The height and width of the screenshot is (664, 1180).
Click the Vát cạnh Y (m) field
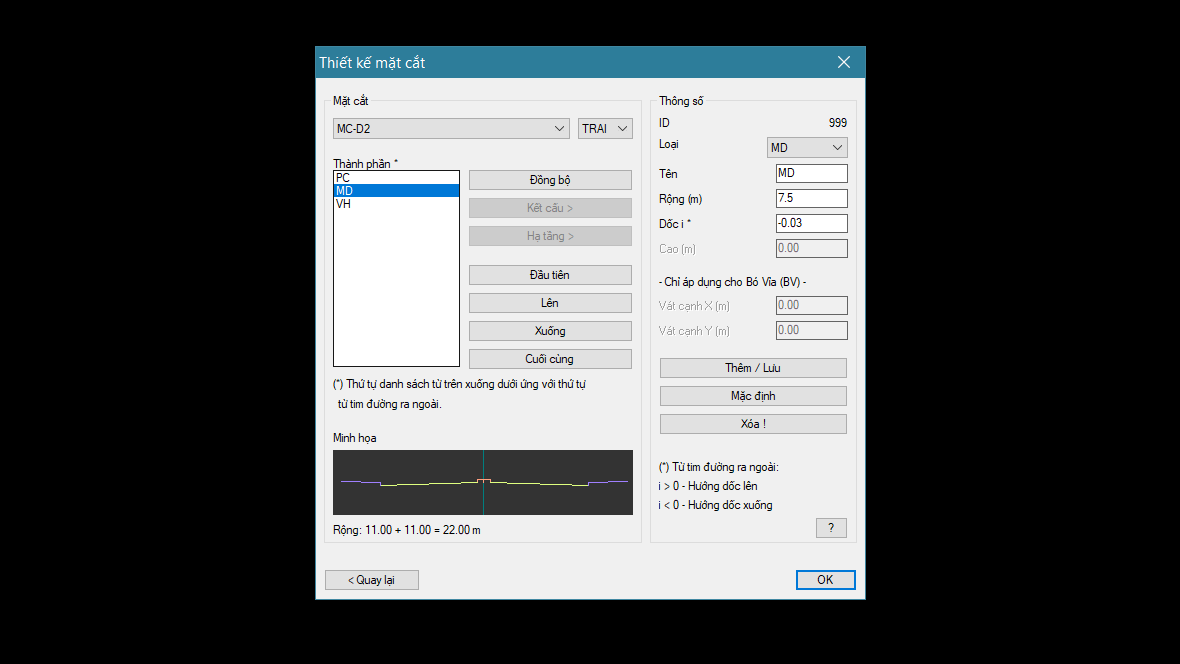pos(811,330)
